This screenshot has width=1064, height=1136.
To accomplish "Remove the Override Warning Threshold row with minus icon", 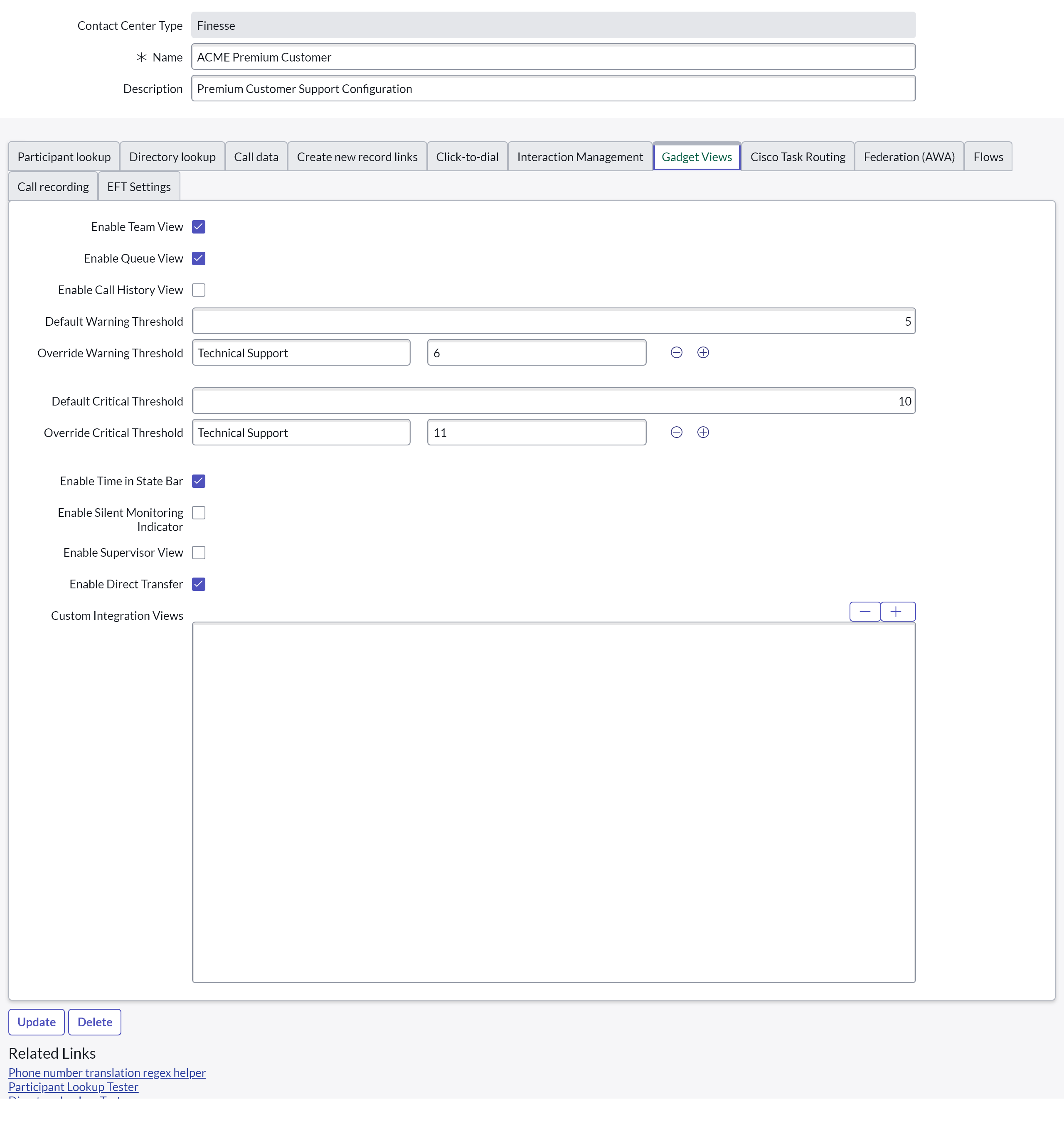I will [x=676, y=353].
